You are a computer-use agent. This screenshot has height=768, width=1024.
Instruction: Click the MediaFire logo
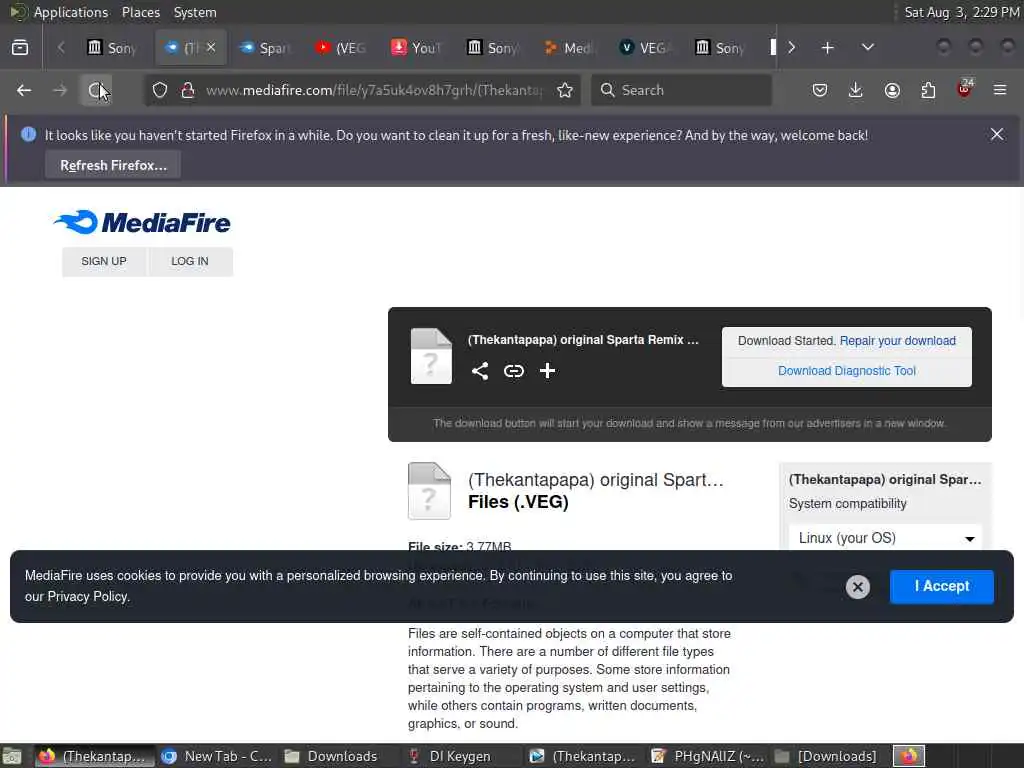(142, 222)
